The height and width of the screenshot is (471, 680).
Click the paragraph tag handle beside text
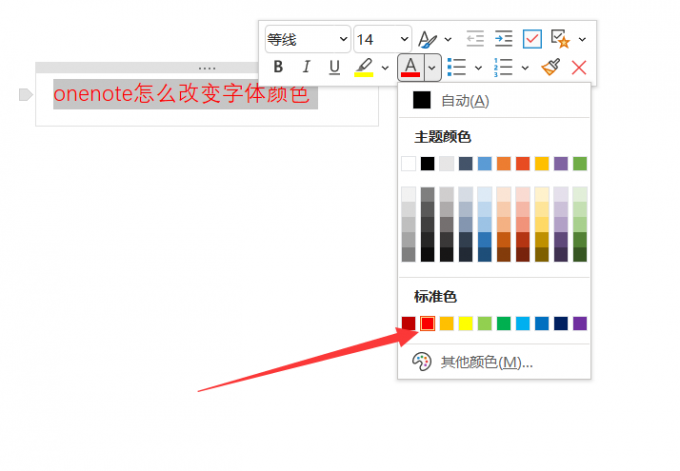point(26,95)
